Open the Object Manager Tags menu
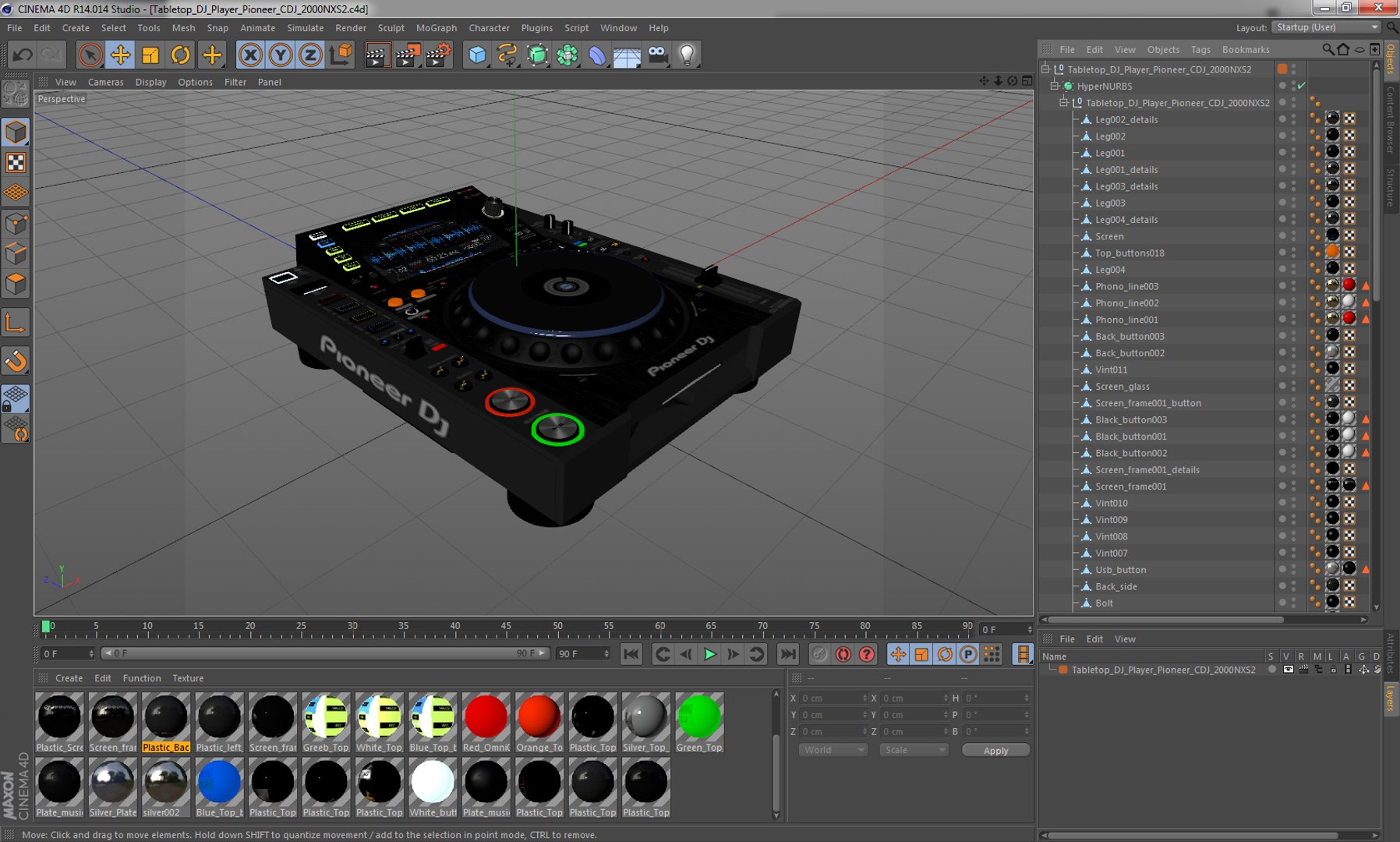The image size is (1400, 842). (1200, 49)
